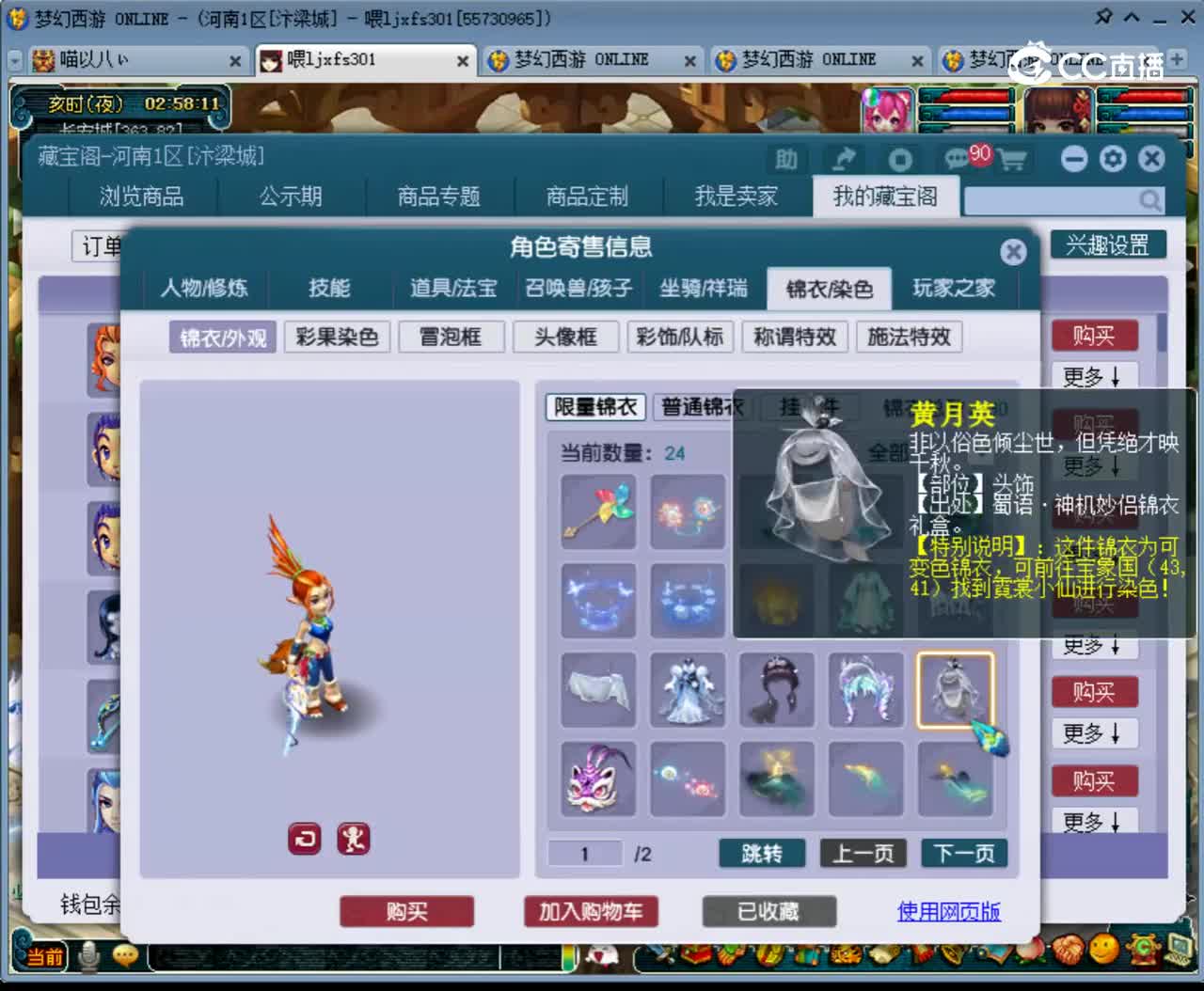Select the blue white dress costume
This screenshot has width=1204, height=991.
pos(688,690)
